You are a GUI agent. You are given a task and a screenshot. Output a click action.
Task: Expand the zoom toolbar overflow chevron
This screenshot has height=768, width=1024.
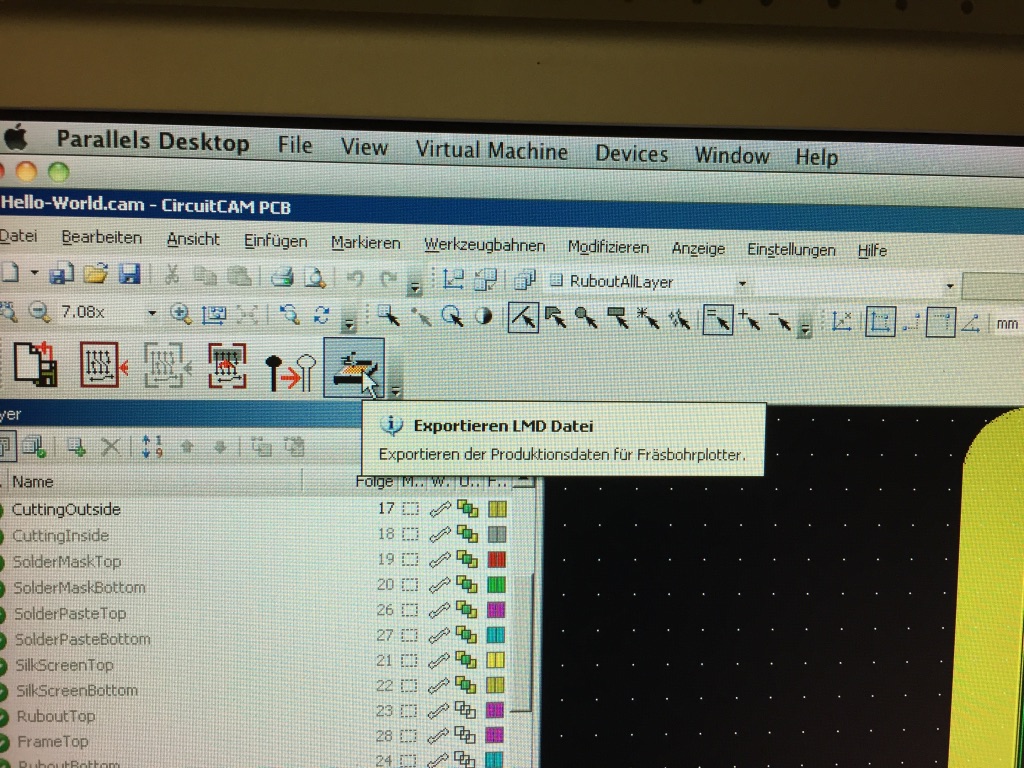[x=349, y=323]
